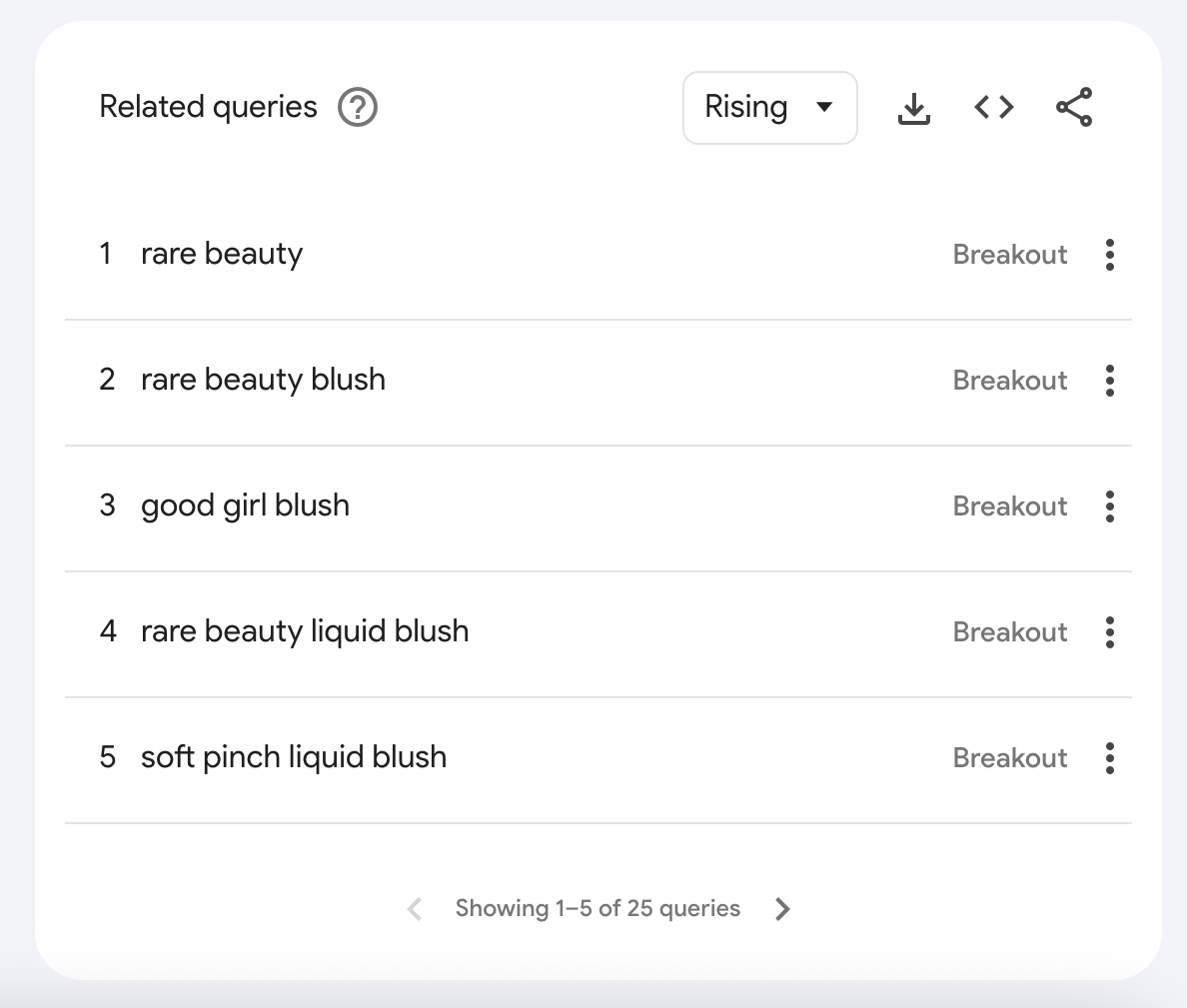The width and height of the screenshot is (1187, 1008).
Task: Open the three-dot menu for good girl blush
Action: coord(1109,506)
